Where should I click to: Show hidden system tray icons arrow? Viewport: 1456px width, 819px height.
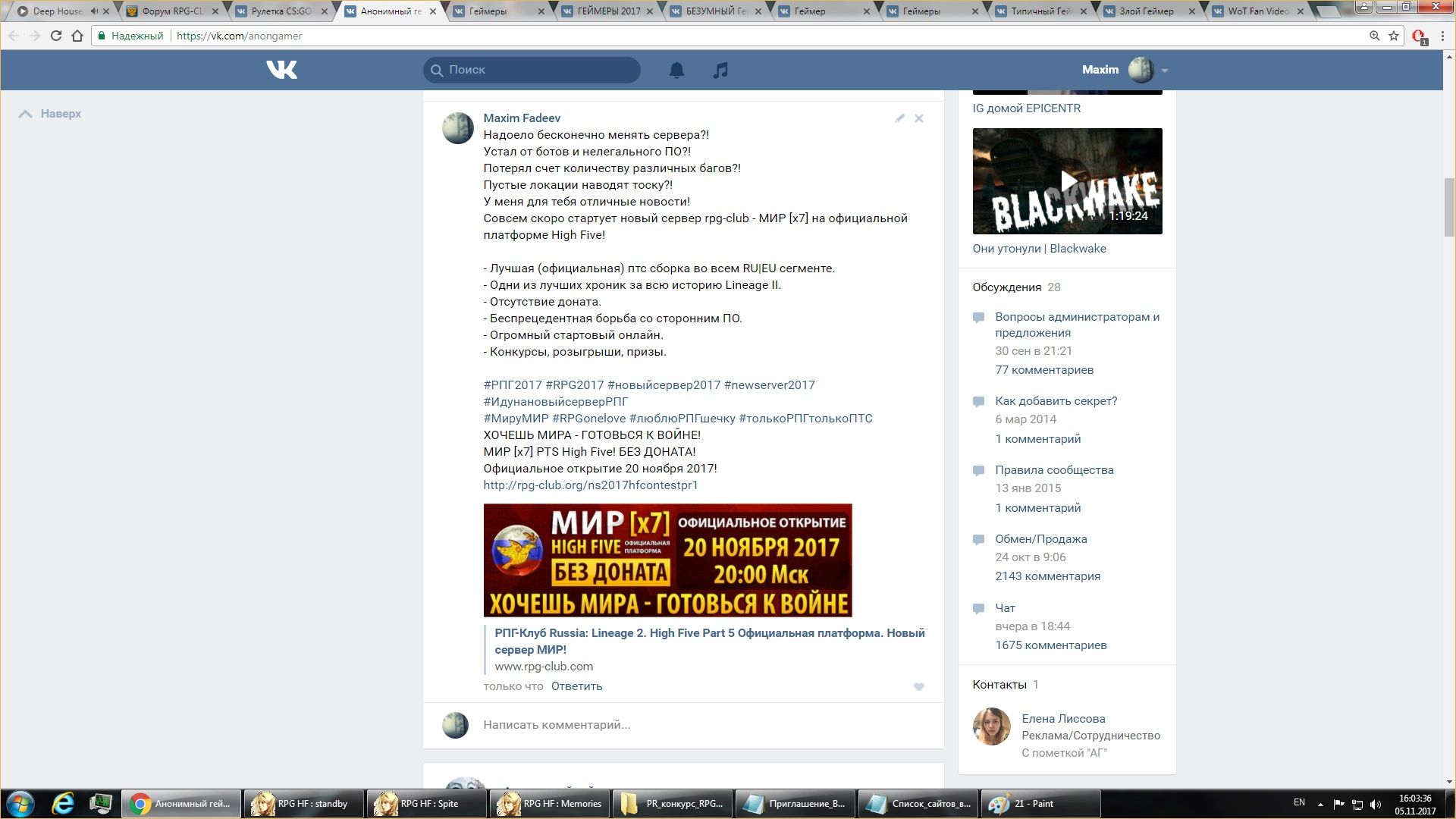1320,804
